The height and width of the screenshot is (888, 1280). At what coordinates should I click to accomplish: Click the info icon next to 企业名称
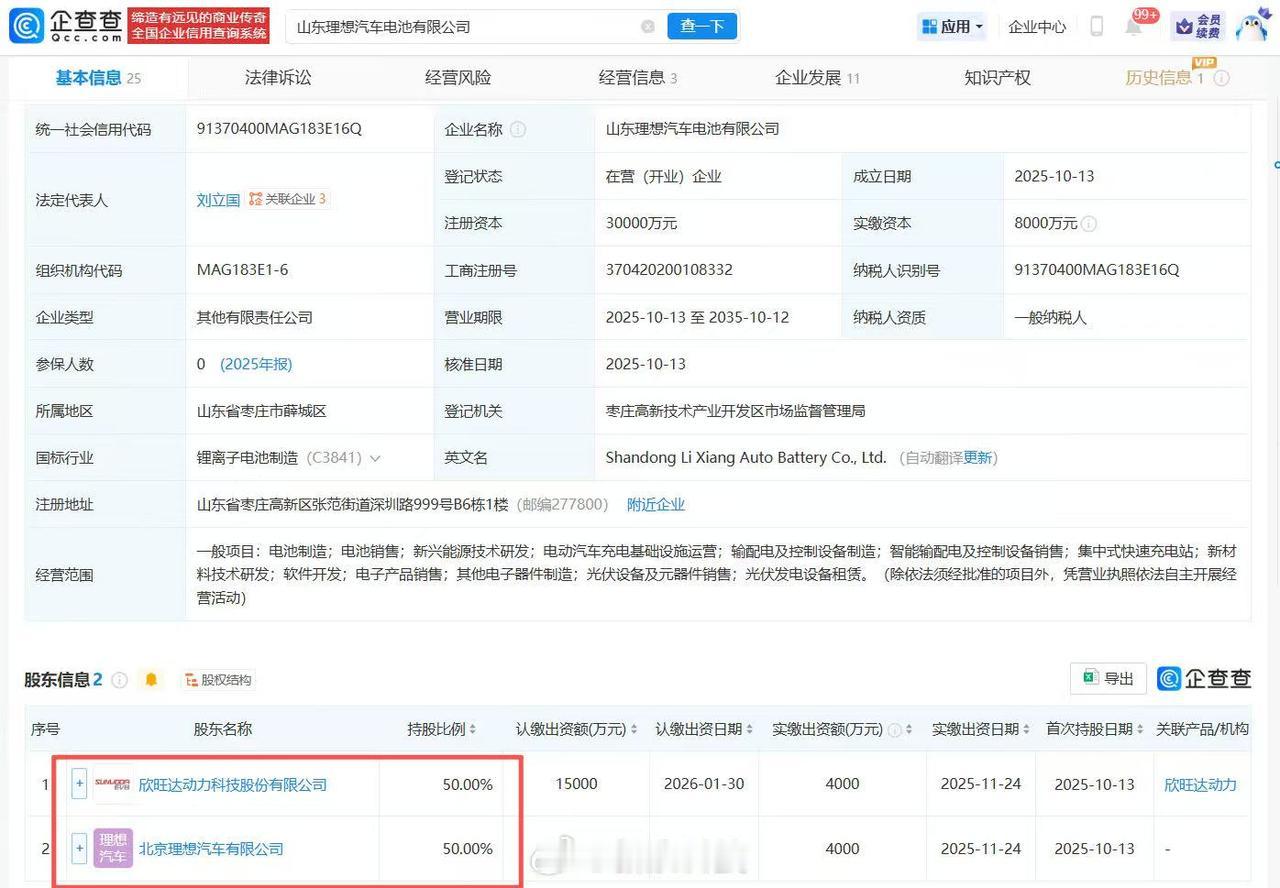pos(518,129)
